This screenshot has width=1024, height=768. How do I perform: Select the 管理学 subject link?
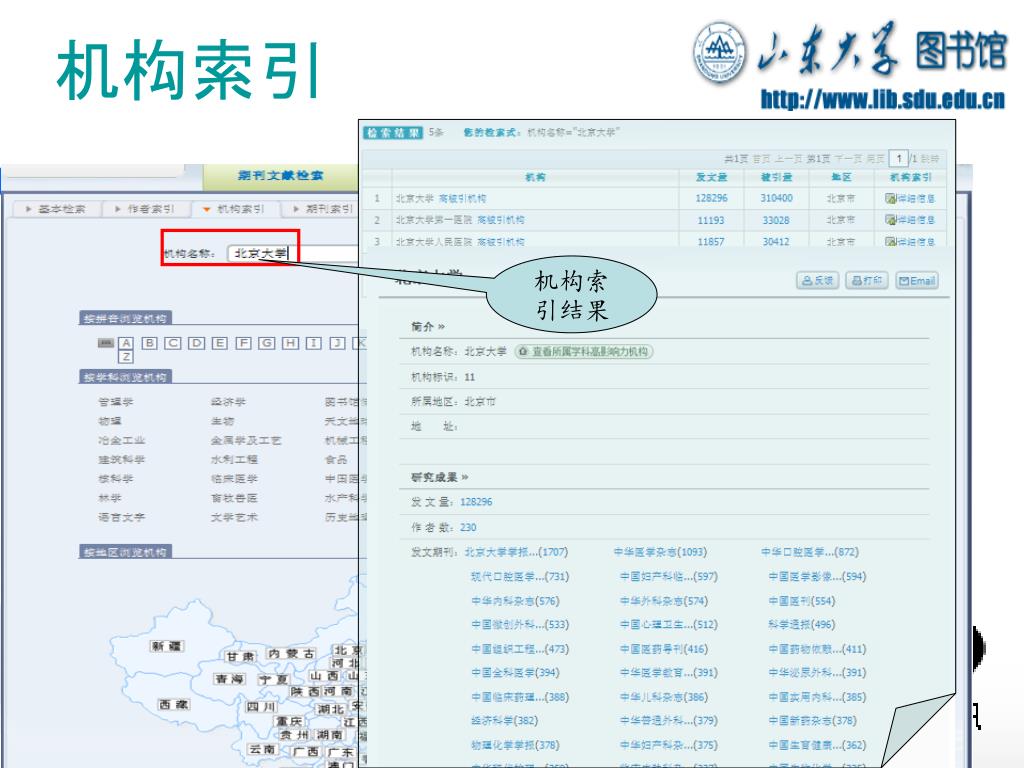116,402
